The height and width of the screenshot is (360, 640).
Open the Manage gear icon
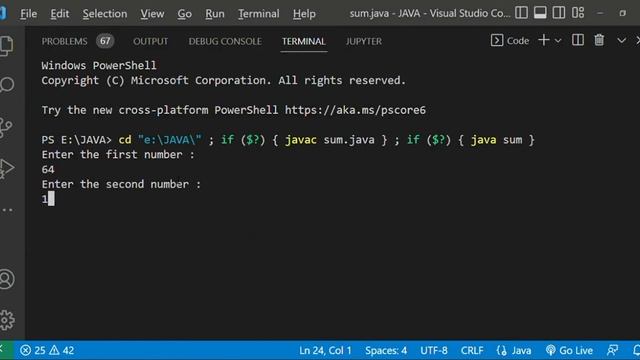click(x=7, y=320)
